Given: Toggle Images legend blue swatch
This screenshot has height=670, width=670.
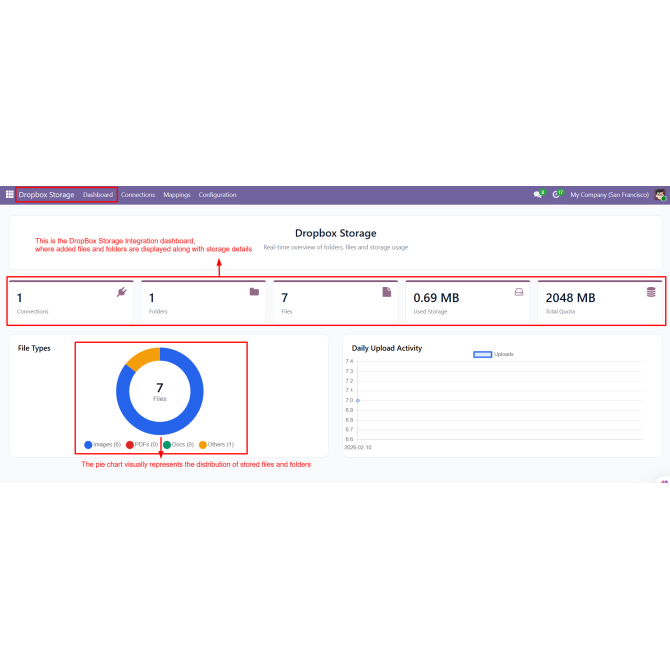Looking at the screenshot, I should 88,445.
